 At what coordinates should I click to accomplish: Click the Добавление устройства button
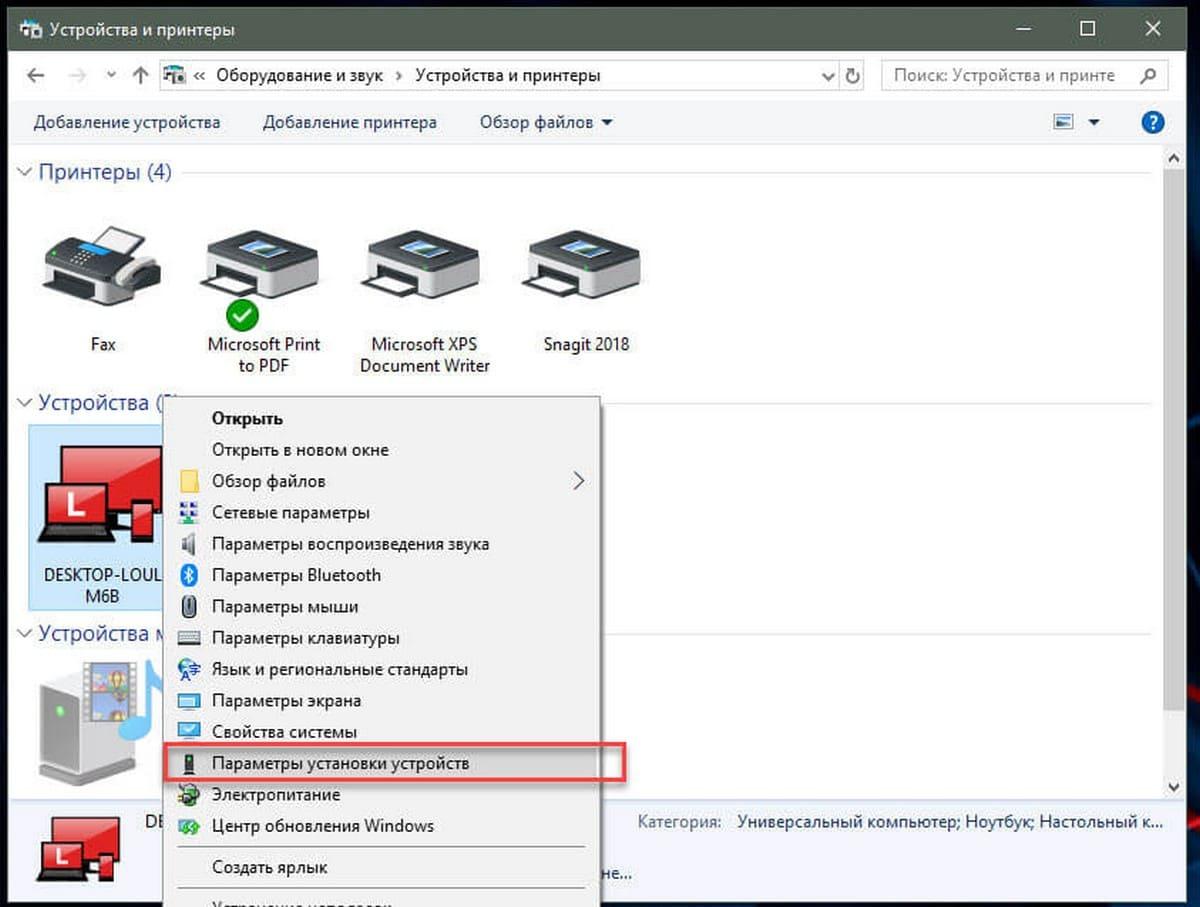click(x=127, y=123)
